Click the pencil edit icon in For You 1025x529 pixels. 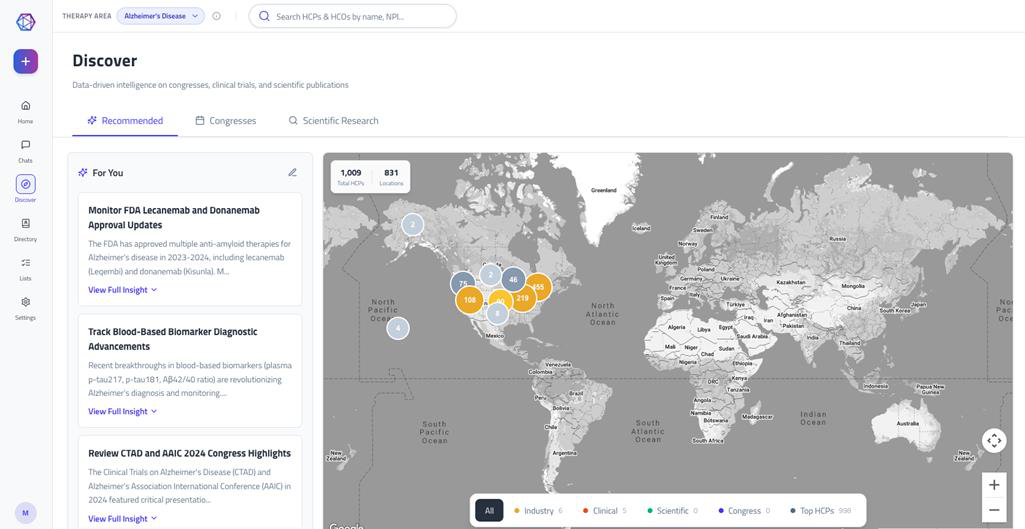point(292,173)
